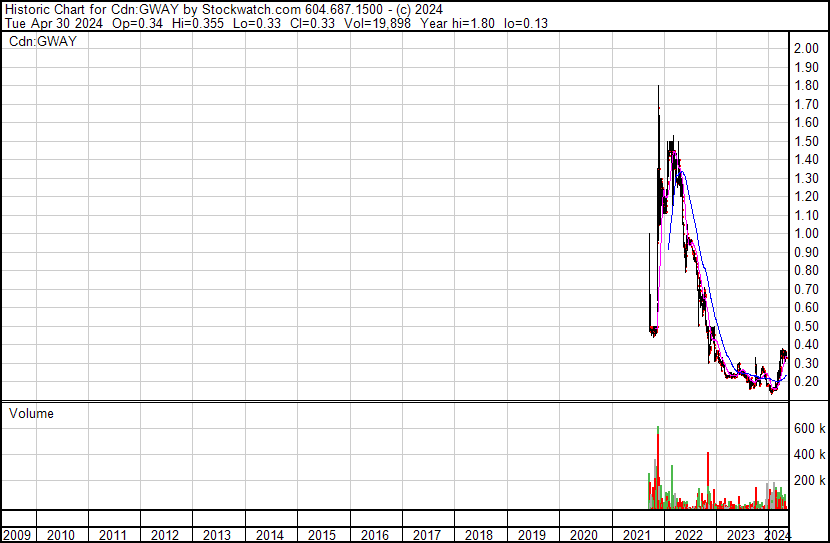
Task: Click the 2024 year label
Action: [778, 535]
